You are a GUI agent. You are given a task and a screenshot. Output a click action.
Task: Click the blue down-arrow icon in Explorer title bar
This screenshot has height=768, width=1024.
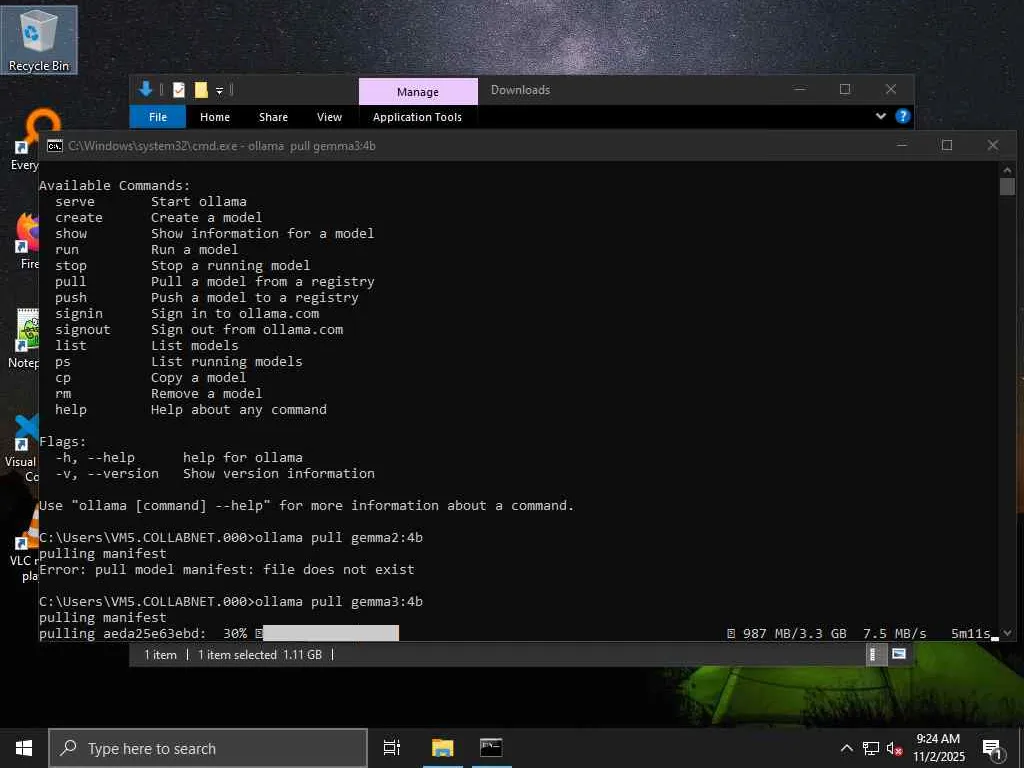point(146,89)
